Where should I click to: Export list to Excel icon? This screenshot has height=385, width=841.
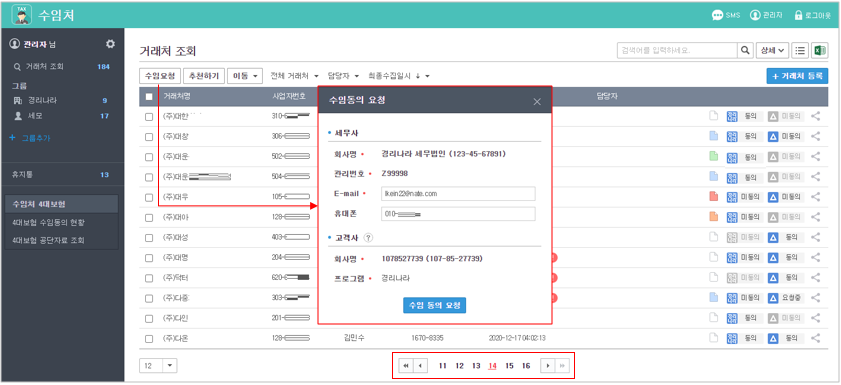[820, 50]
